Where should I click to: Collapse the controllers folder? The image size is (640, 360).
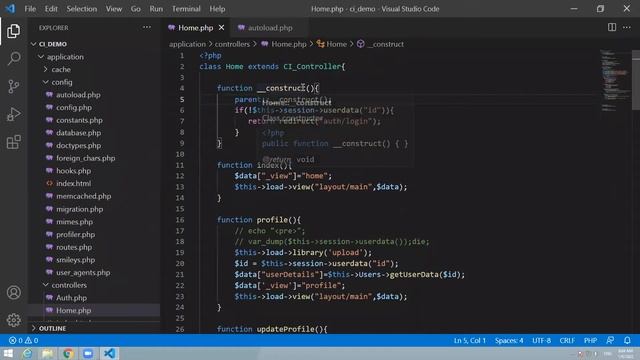[x=69, y=285]
